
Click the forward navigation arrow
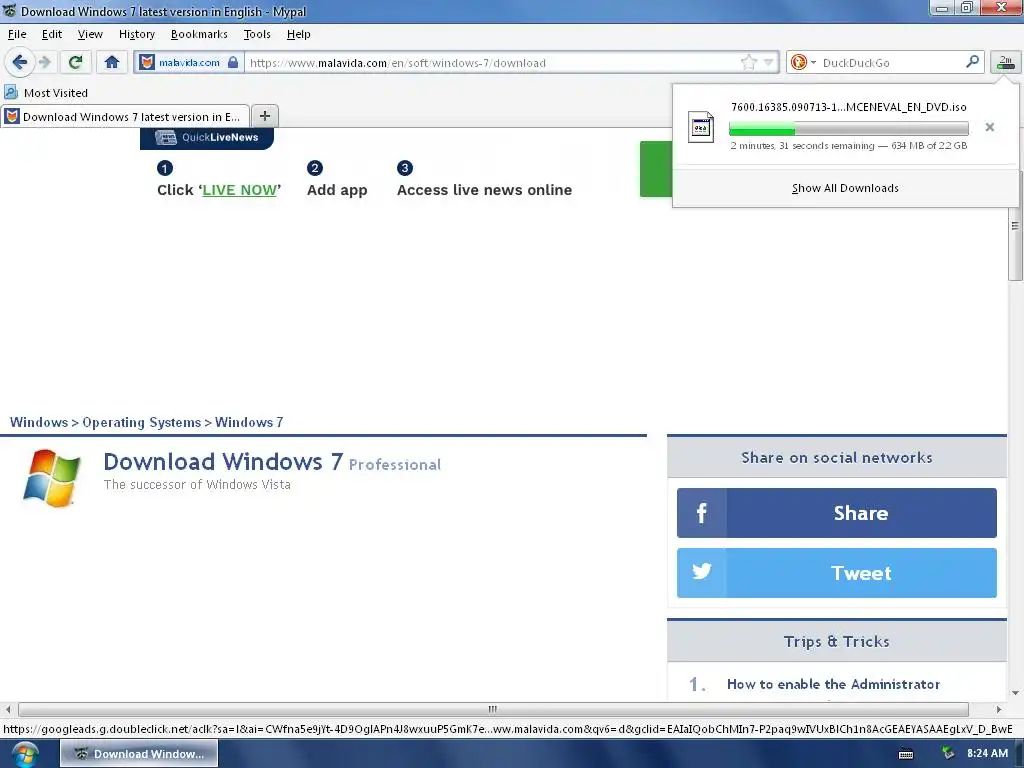coord(44,63)
